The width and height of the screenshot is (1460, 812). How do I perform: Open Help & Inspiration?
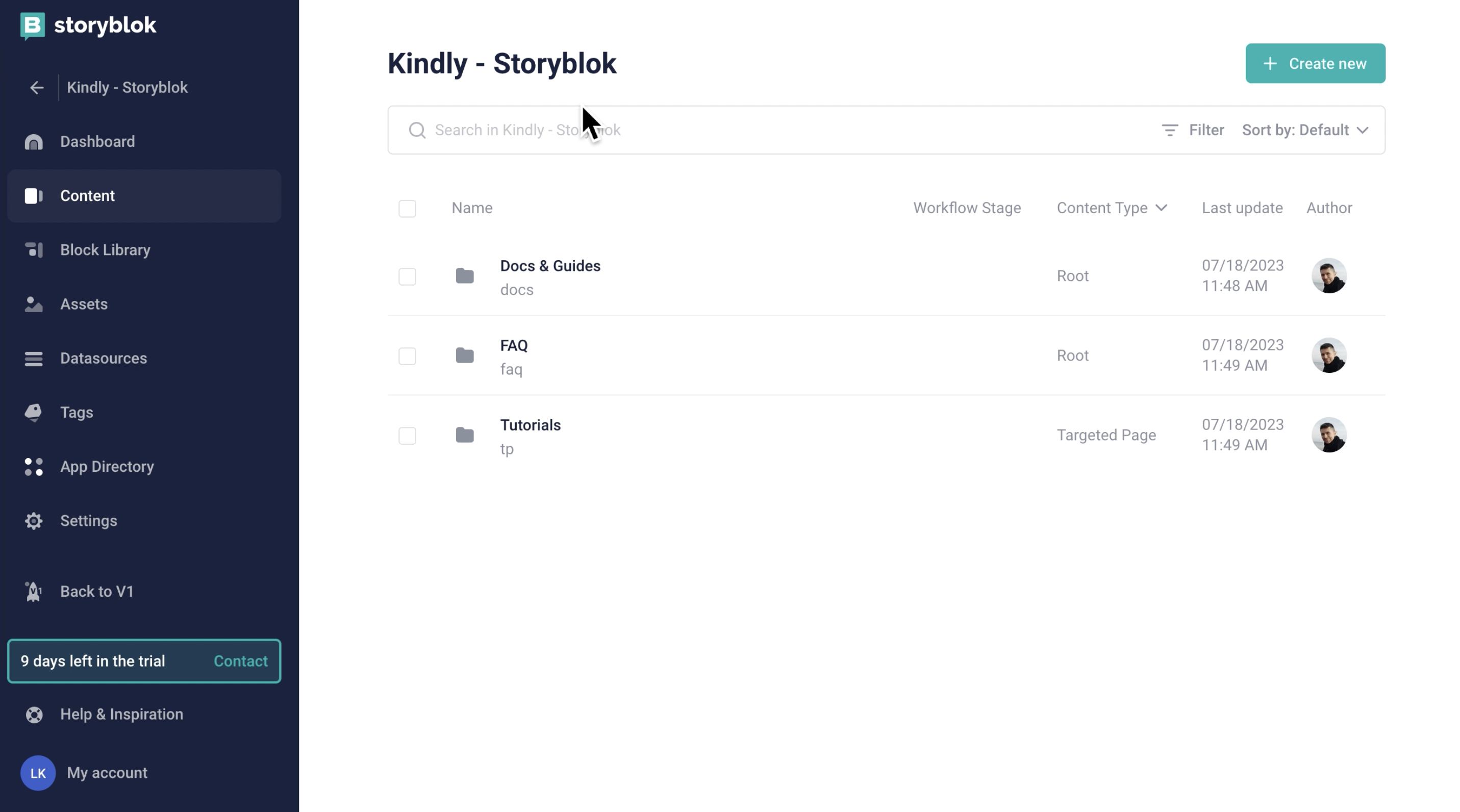coord(144,715)
